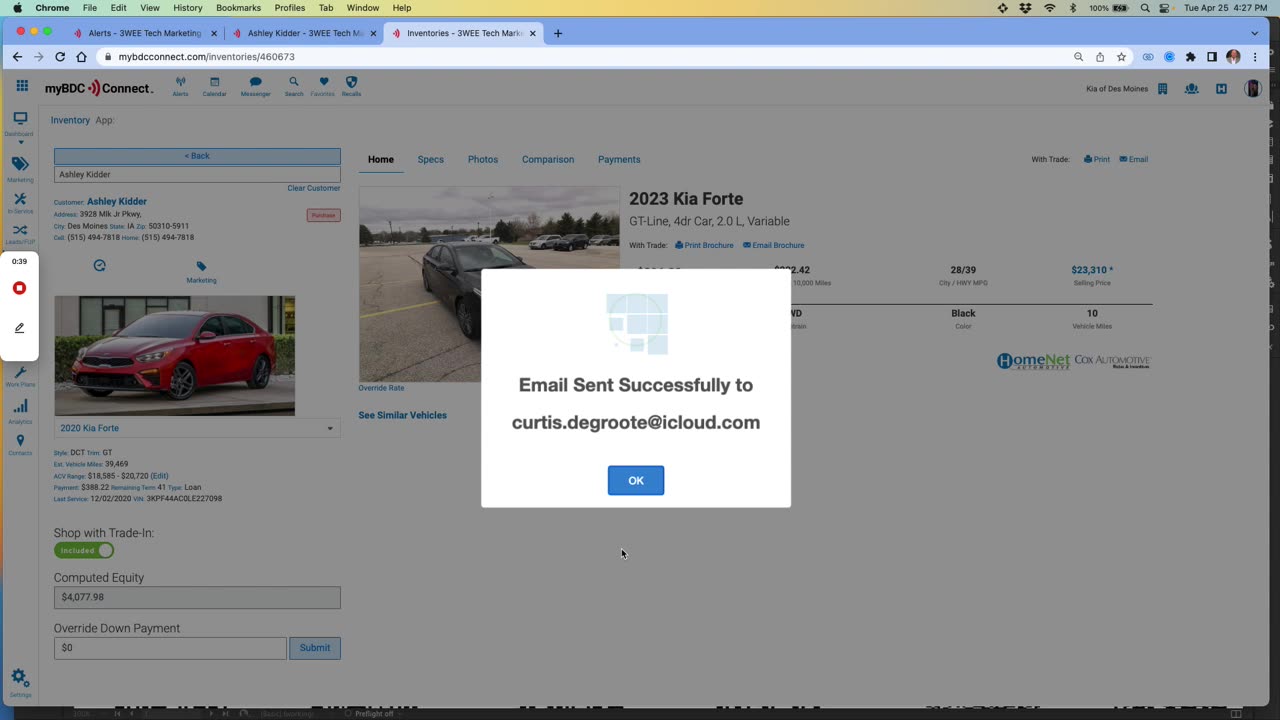Click the ACV Range Edit link
Screen dimensions: 1280x720
(159, 476)
